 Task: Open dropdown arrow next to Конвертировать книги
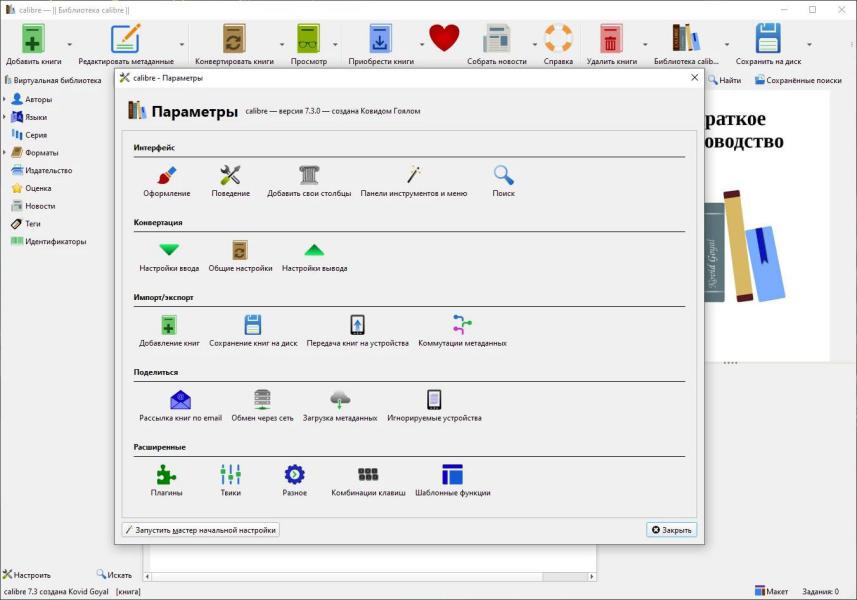coord(282,44)
